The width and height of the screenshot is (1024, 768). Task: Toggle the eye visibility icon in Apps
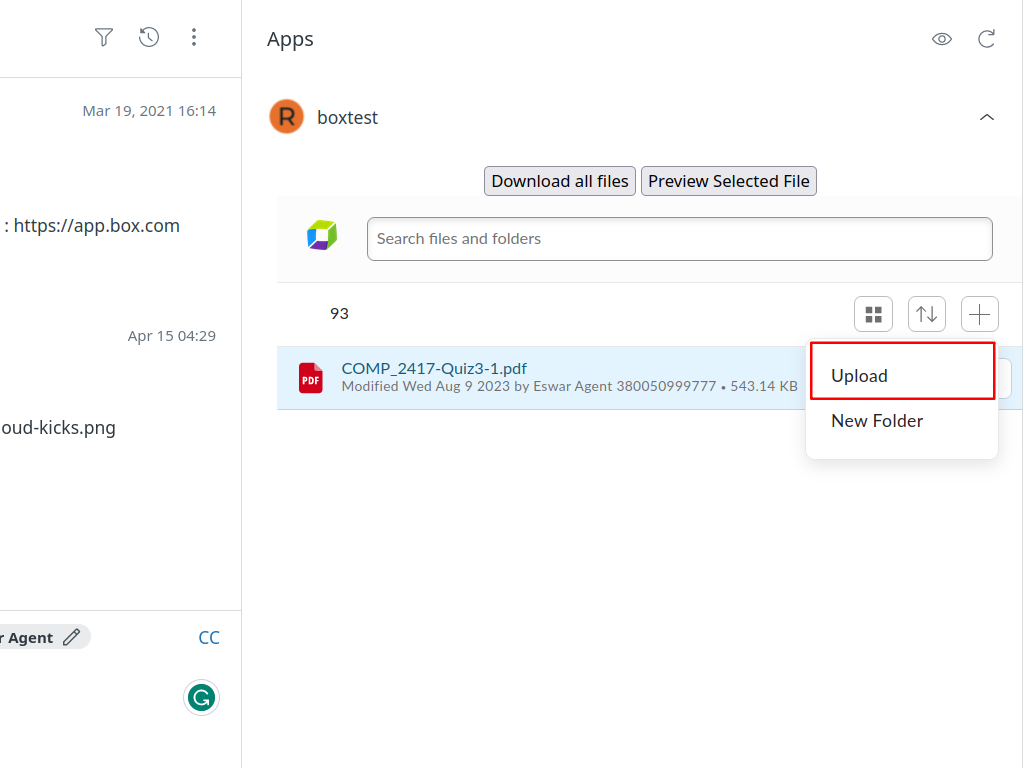[941, 39]
